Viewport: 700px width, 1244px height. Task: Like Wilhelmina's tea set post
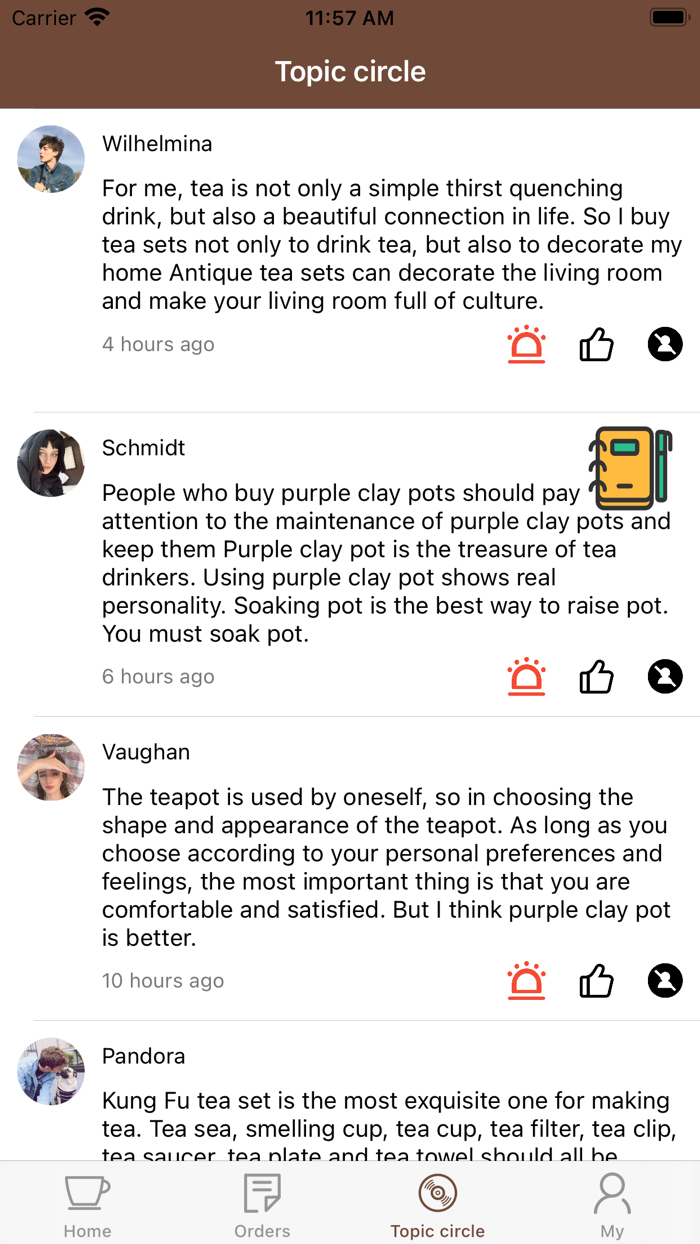click(596, 345)
